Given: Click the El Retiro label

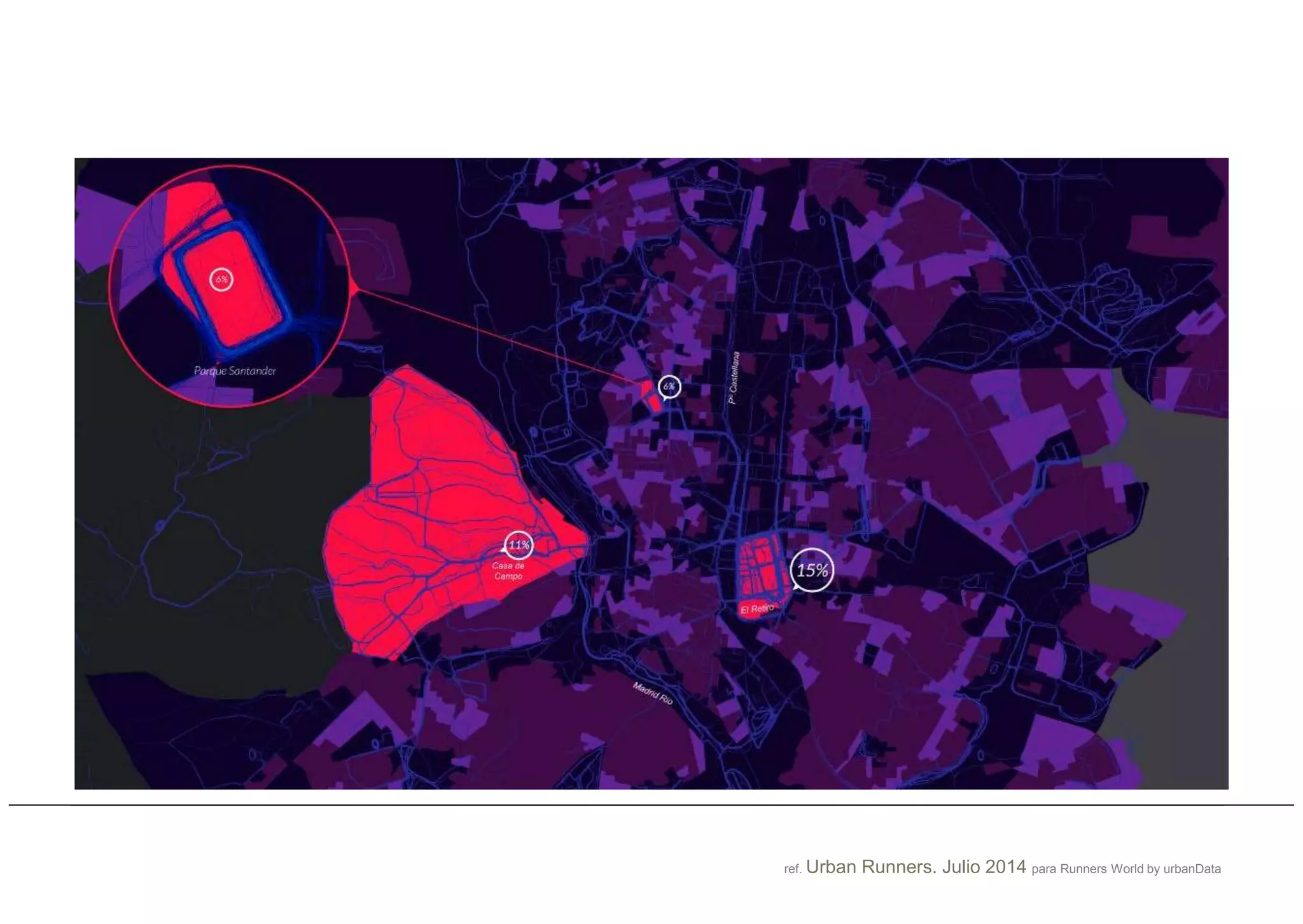Looking at the screenshot, I should [757, 609].
